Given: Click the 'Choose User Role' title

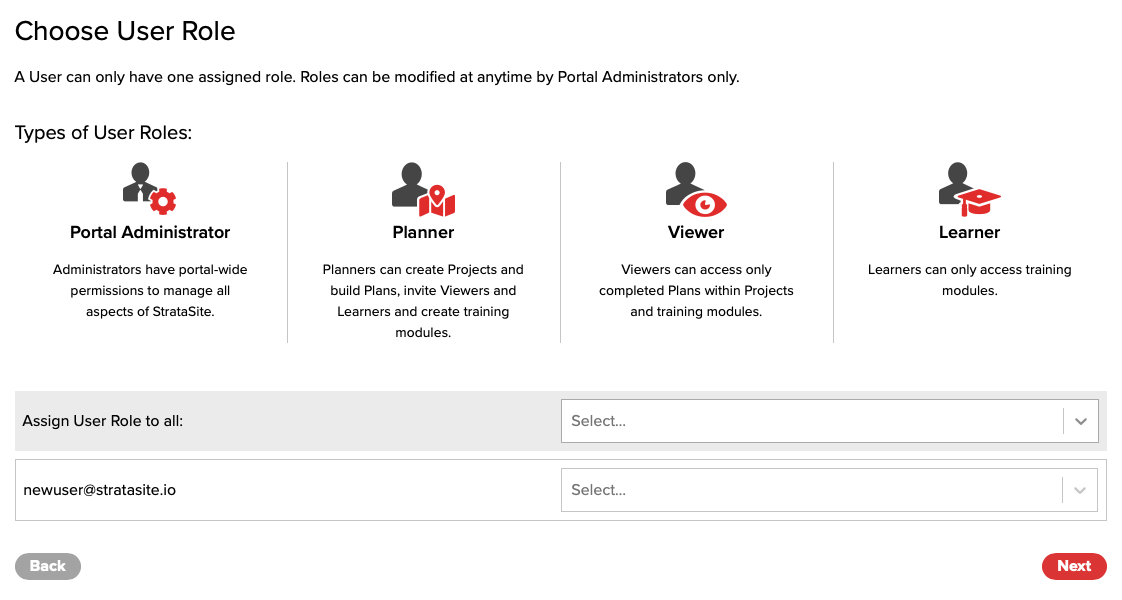Looking at the screenshot, I should (125, 31).
